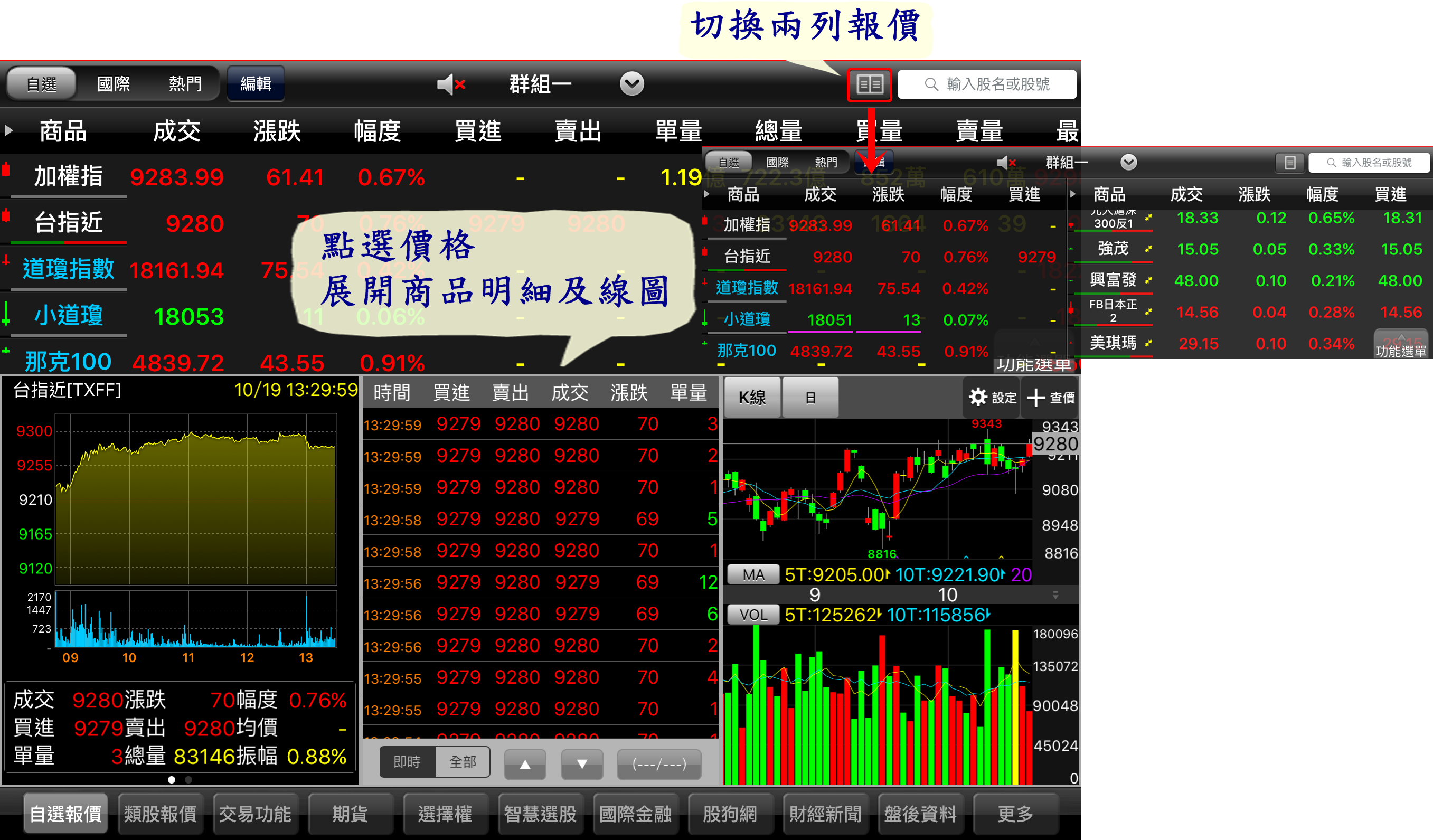Open 功能選單 button at inset right corner

(1401, 345)
